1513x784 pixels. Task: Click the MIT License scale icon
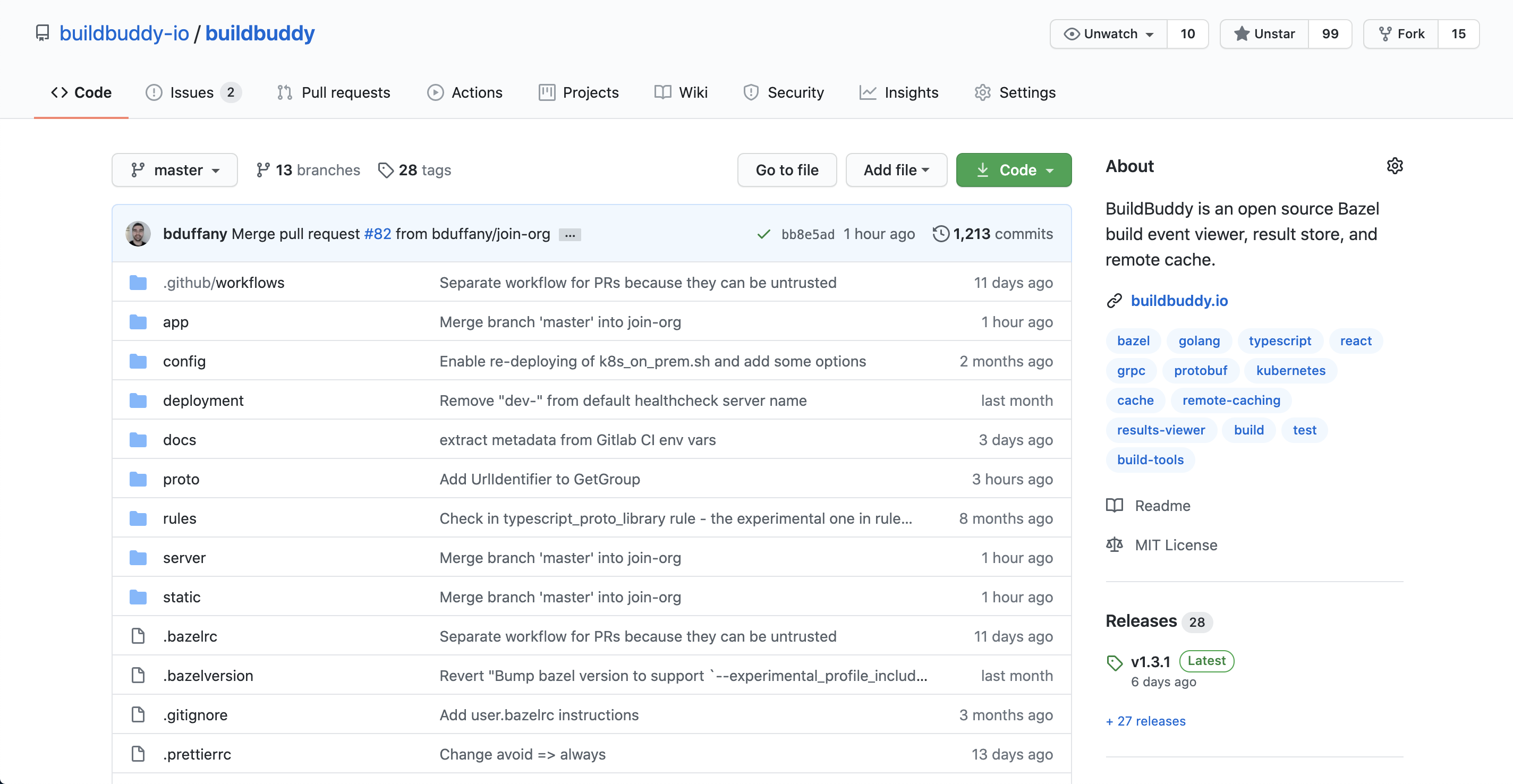coord(1114,545)
